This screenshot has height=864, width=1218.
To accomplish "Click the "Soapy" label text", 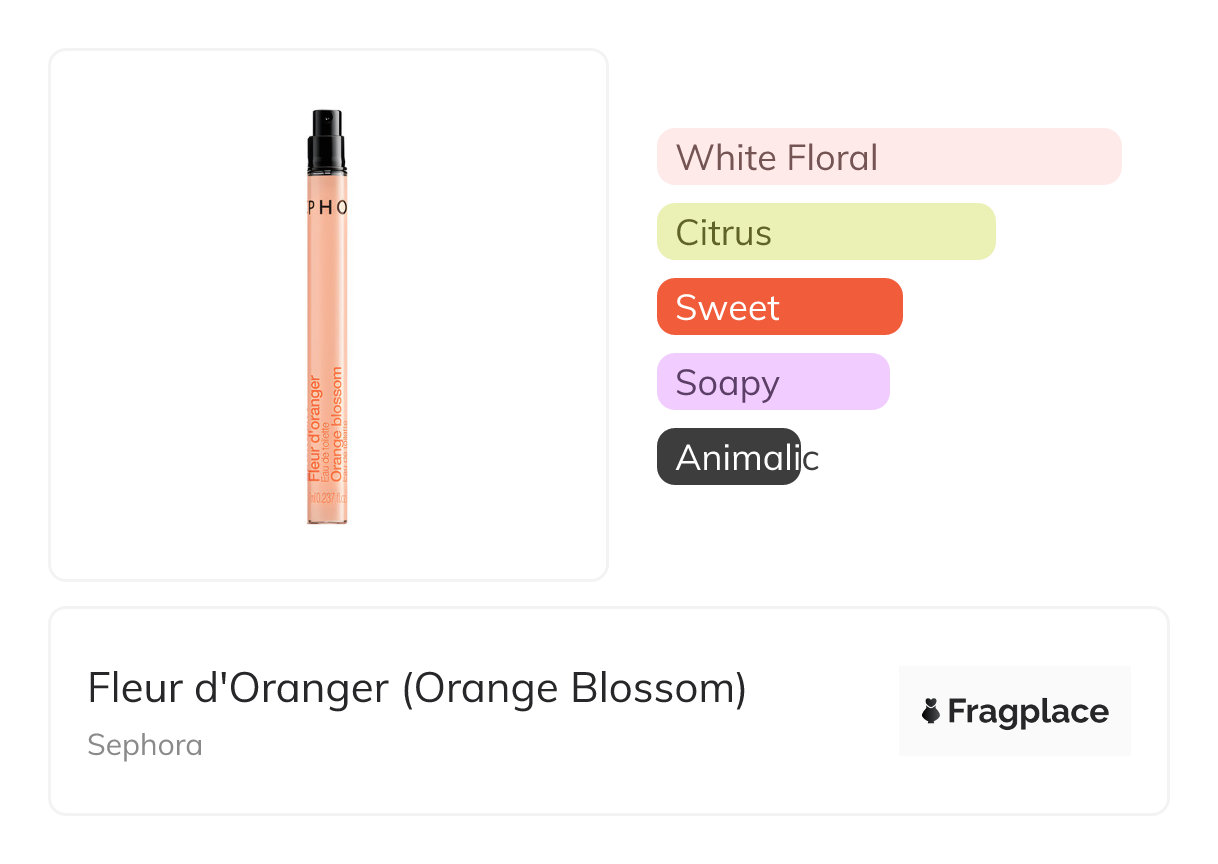I will pyautogui.click(x=727, y=383).
